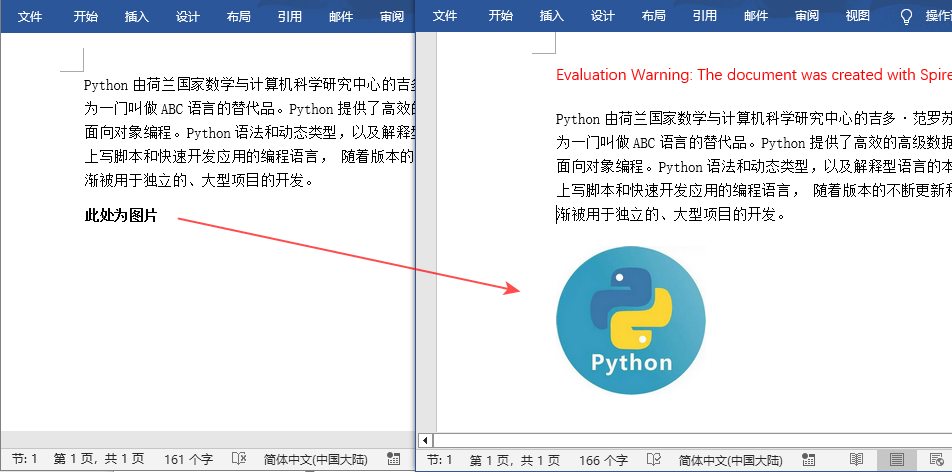This screenshot has height=472, width=952.
Task: Open 邮件 tab in the left window
Action: [341, 16]
